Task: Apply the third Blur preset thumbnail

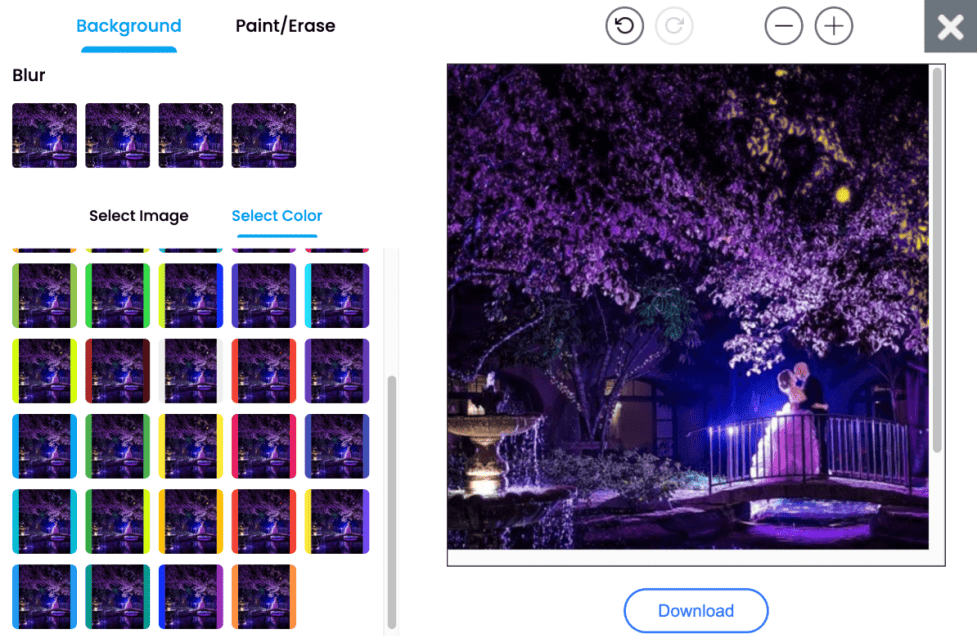Action: pyautogui.click(x=190, y=135)
